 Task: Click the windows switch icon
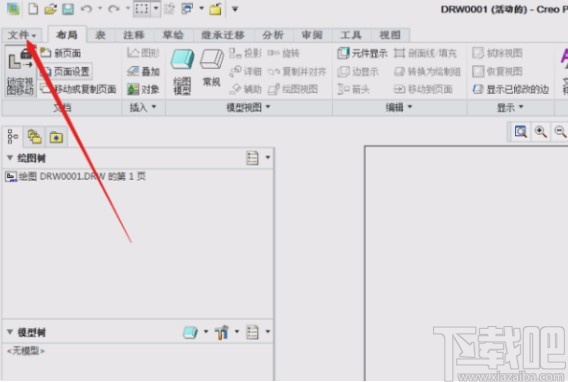[187, 9]
